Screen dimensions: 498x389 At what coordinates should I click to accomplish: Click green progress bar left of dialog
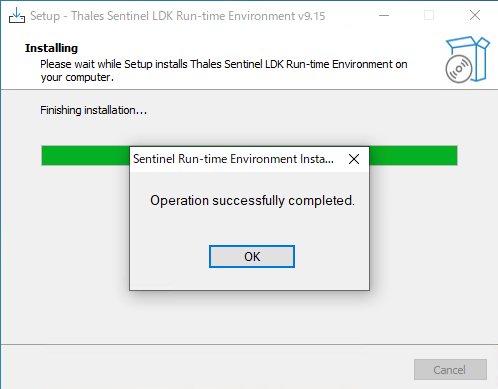86,155
